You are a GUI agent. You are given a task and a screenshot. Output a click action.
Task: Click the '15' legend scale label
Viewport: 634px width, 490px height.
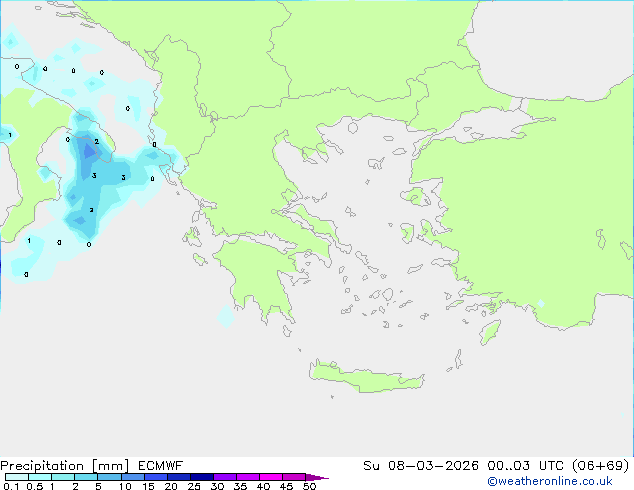148,486
